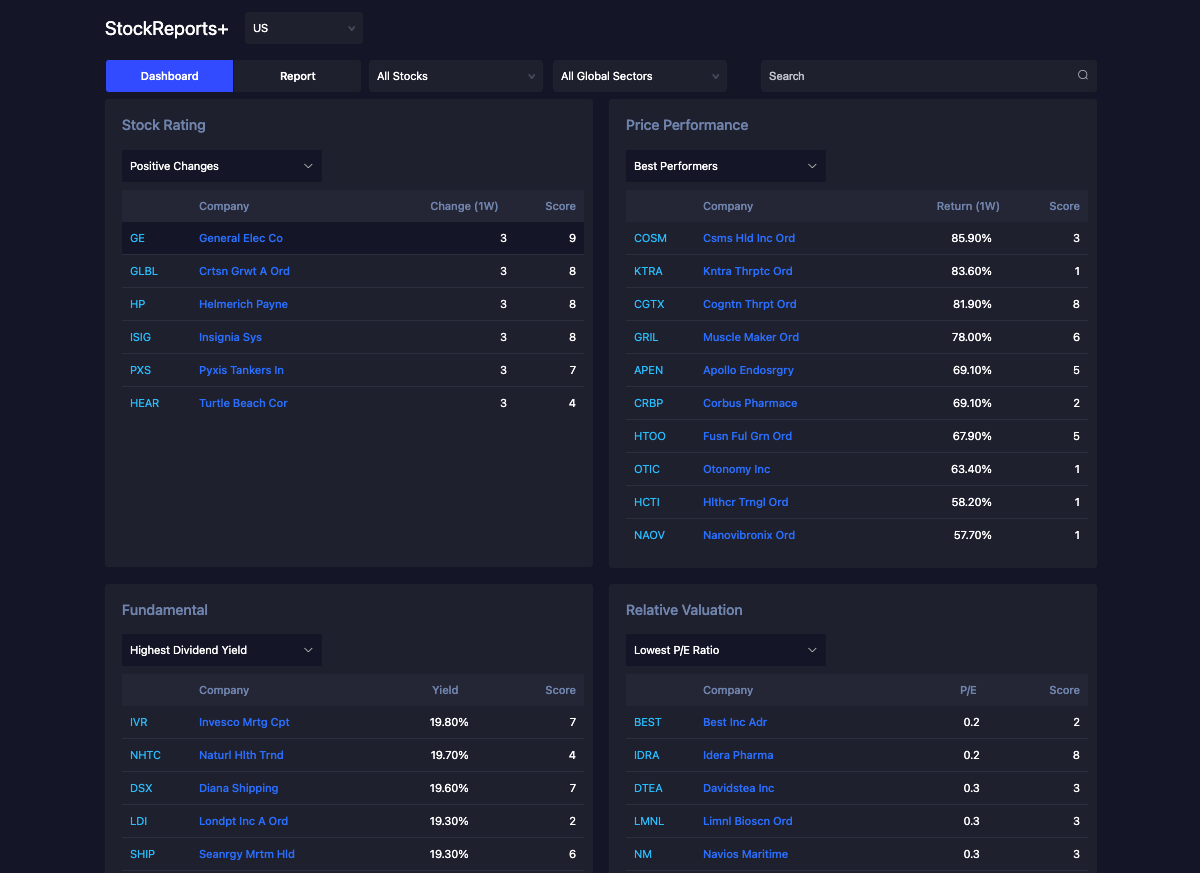The width and height of the screenshot is (1200, 873).
Task: Switch to the Dashboard tab
Action: 169,76
